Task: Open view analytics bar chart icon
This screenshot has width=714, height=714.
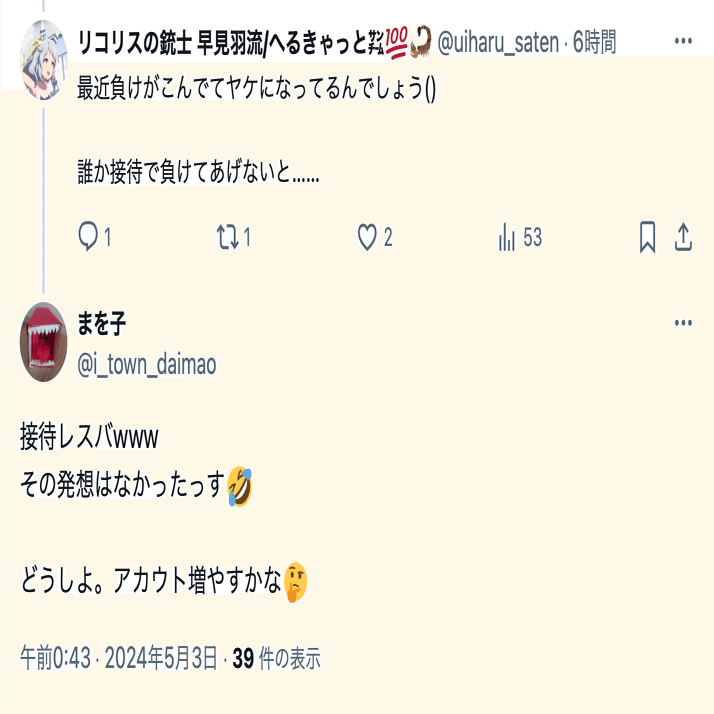Action: pos(507,237)
